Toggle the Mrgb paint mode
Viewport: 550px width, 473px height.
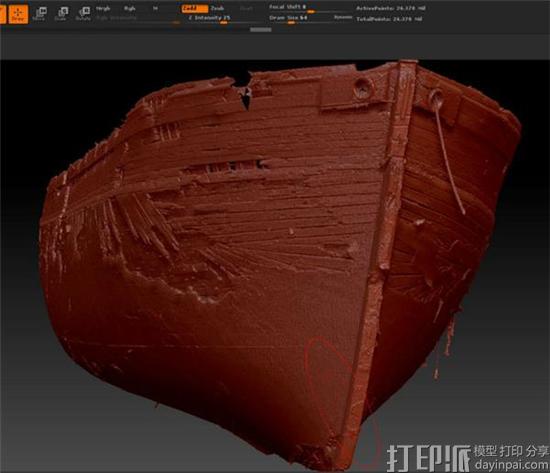(103, 8)
